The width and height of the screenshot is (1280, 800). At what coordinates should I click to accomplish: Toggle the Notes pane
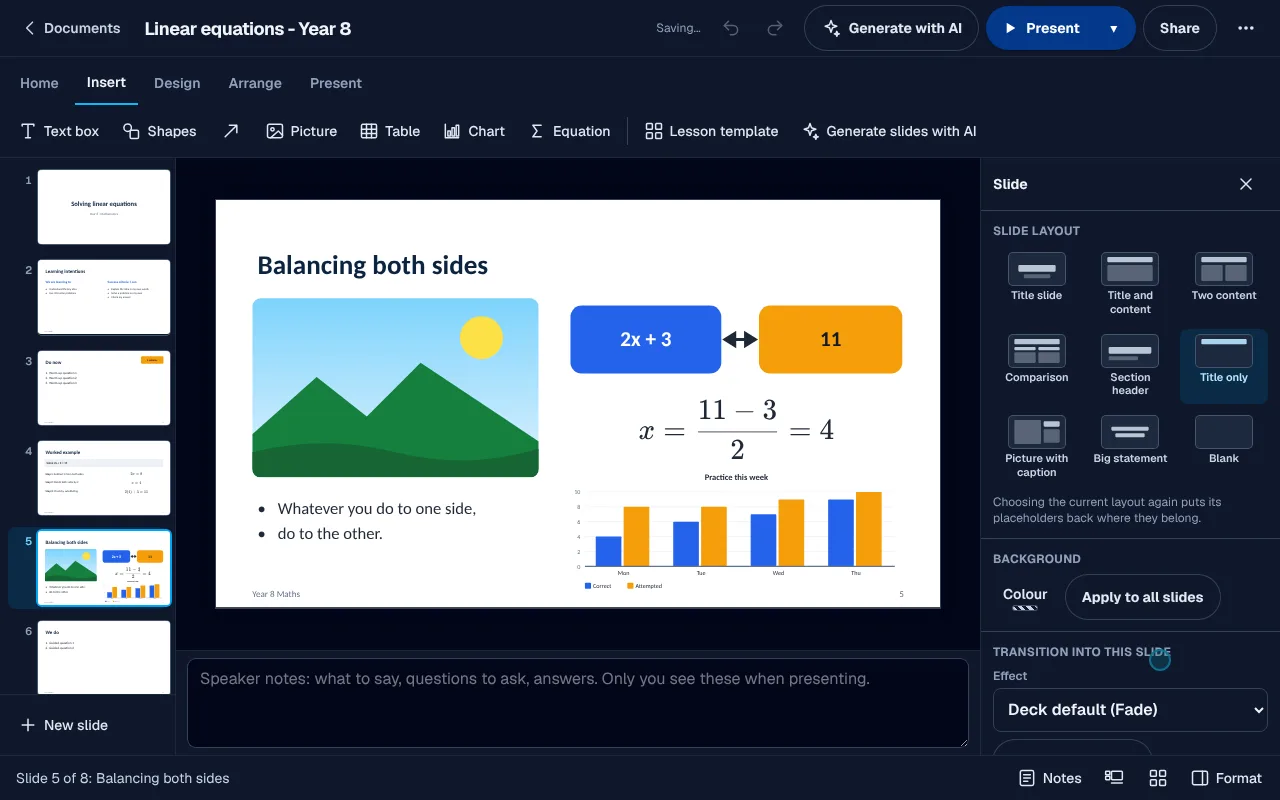[1050, 778]
